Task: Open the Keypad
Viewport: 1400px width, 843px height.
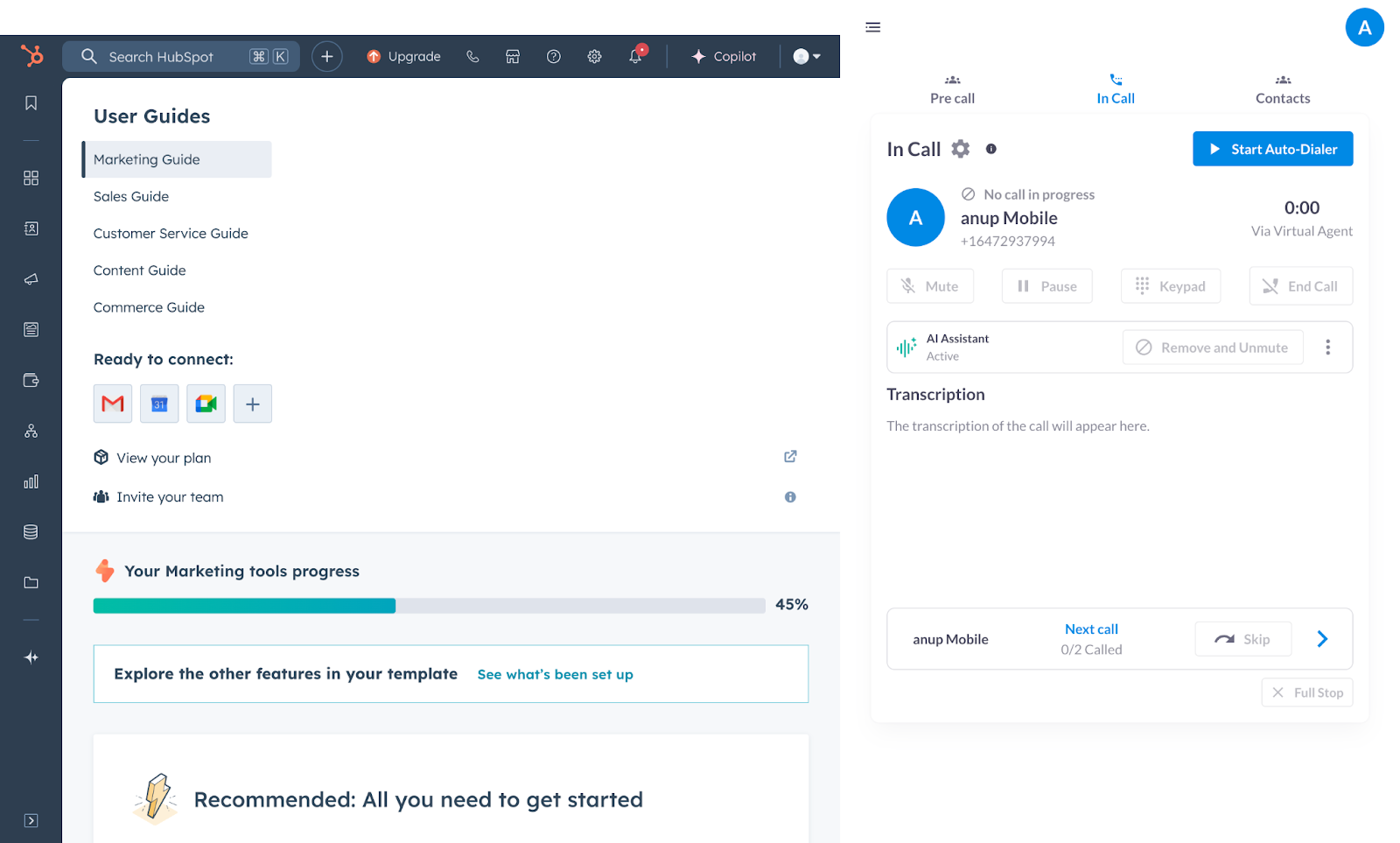Action: pyautogui.click(x=1171, y=286)
